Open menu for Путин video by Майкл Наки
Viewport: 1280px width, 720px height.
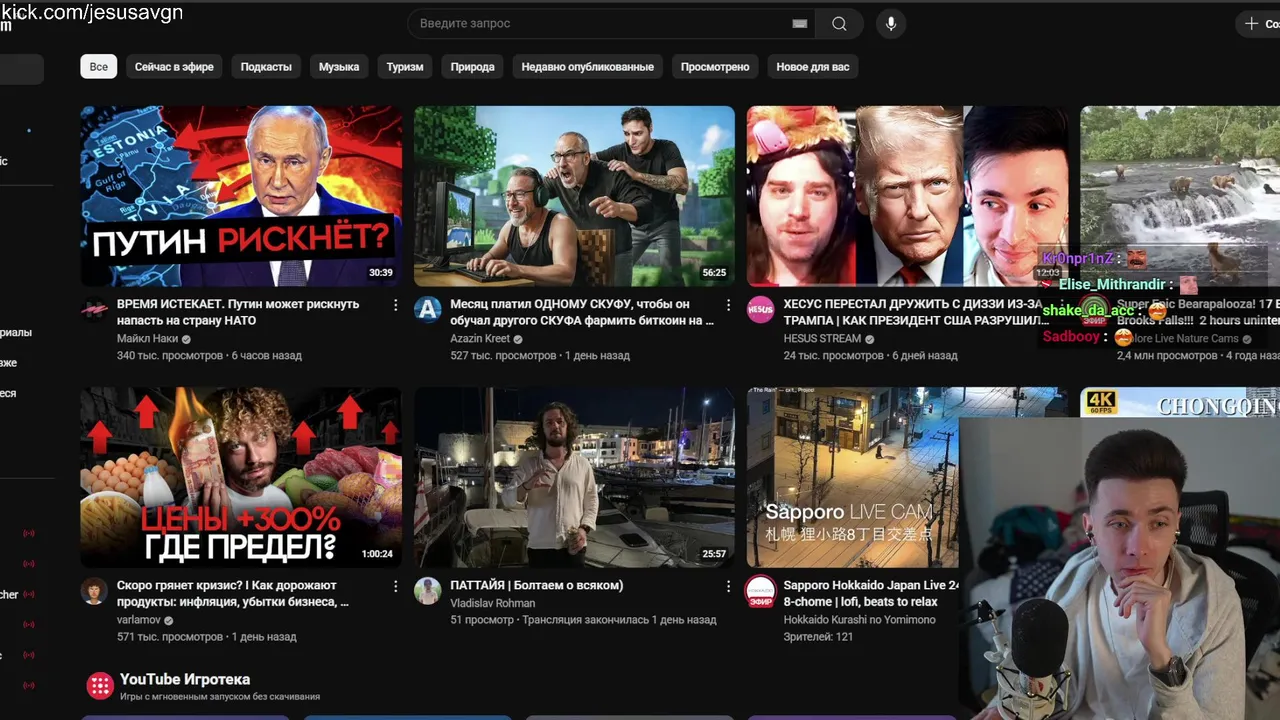click(395, 305)
